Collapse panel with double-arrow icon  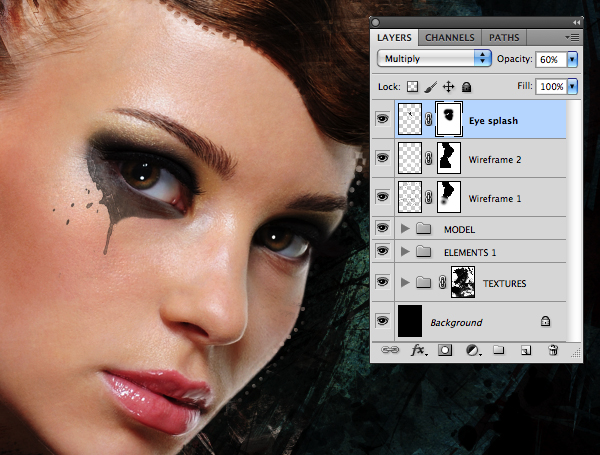click(576, 23)
